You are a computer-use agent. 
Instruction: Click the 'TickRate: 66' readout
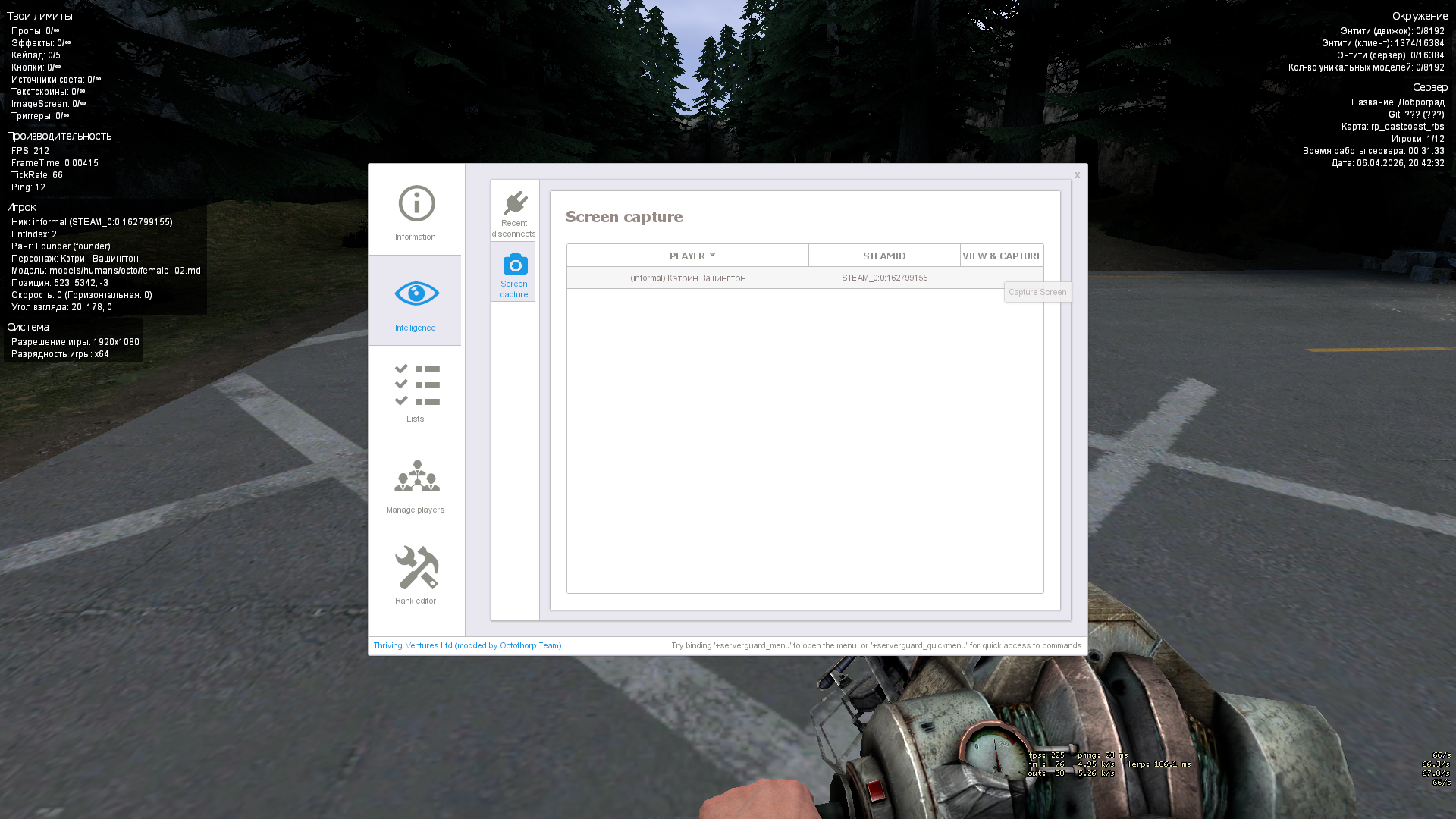(x=37, y=175)
